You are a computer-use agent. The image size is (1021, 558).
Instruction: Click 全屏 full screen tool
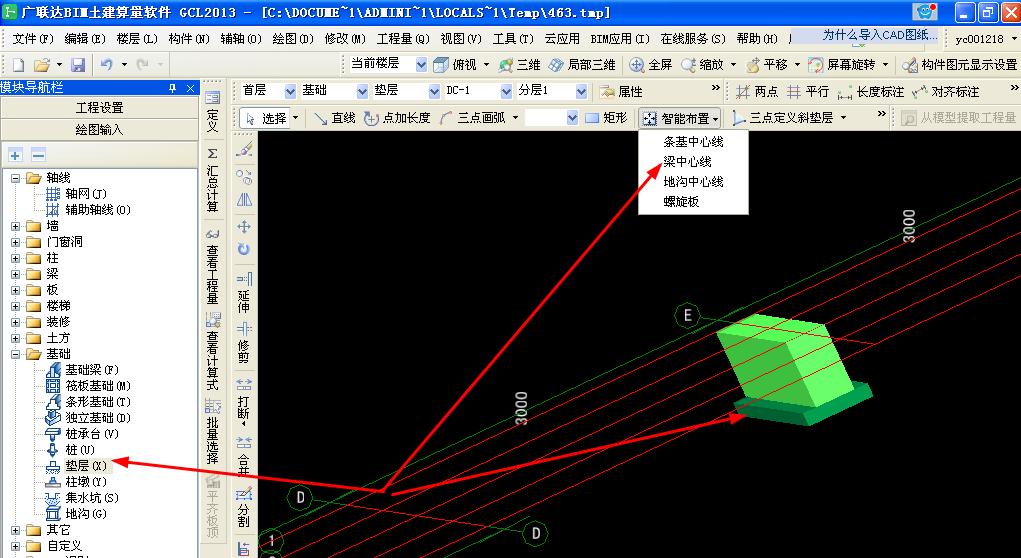[x=651, y=64]
